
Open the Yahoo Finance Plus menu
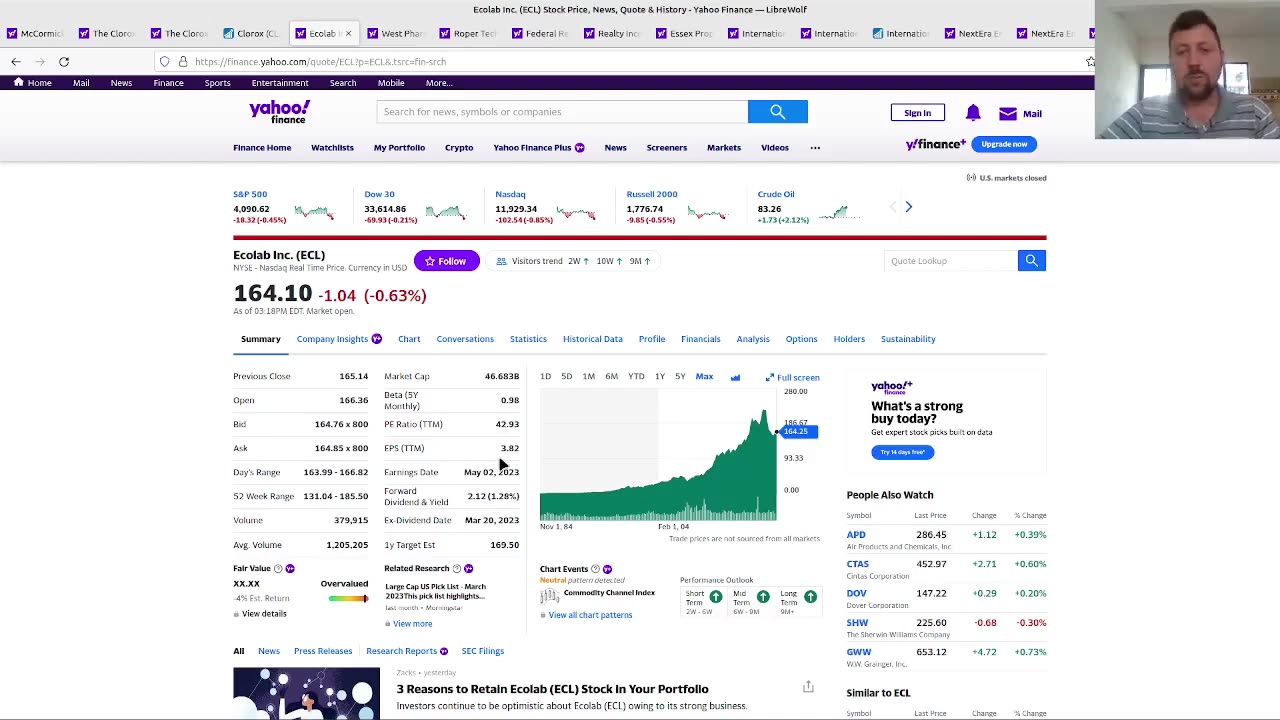(x=538, y=148)
